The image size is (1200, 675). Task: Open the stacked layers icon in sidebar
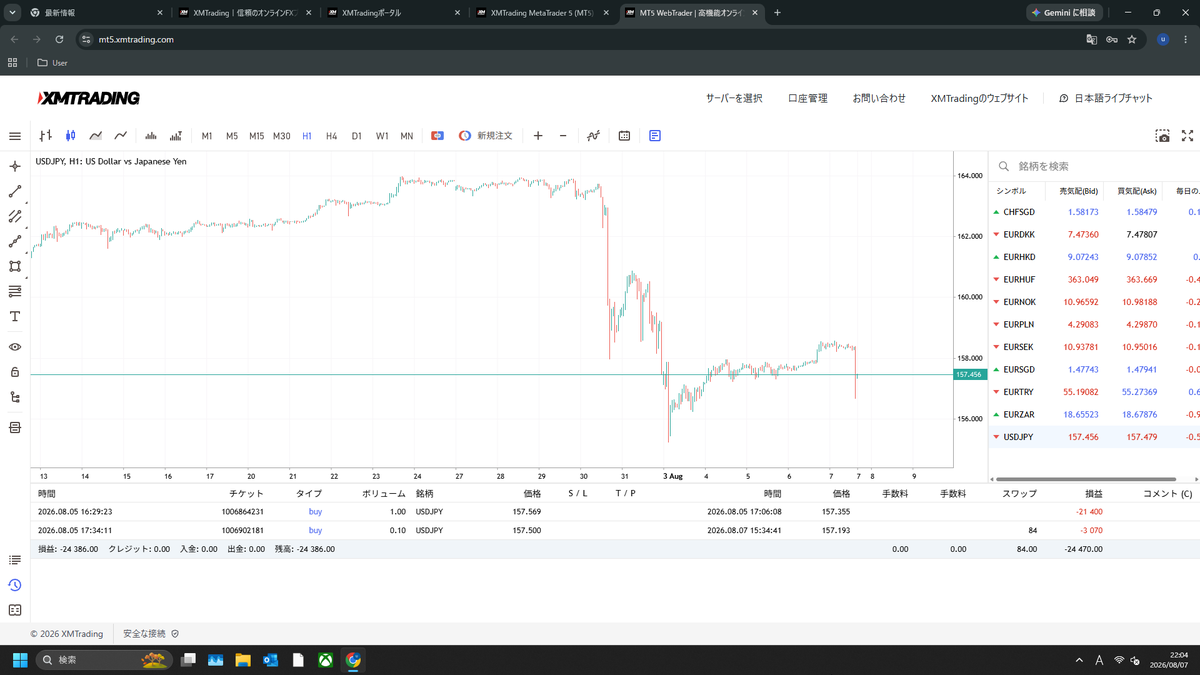pos(15,428)
